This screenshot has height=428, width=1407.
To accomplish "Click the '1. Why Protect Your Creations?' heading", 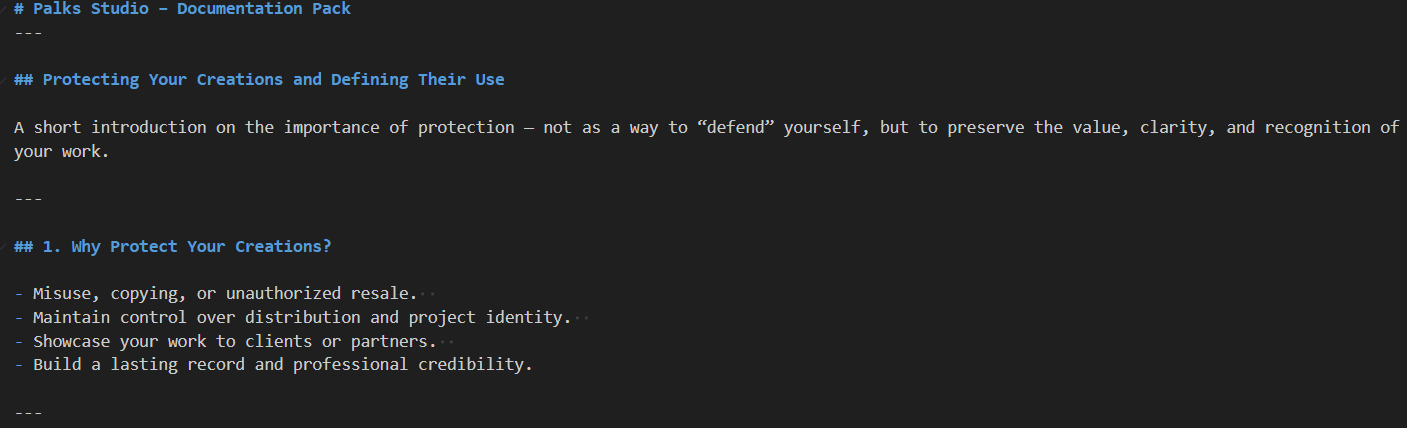I will (186, 246).
